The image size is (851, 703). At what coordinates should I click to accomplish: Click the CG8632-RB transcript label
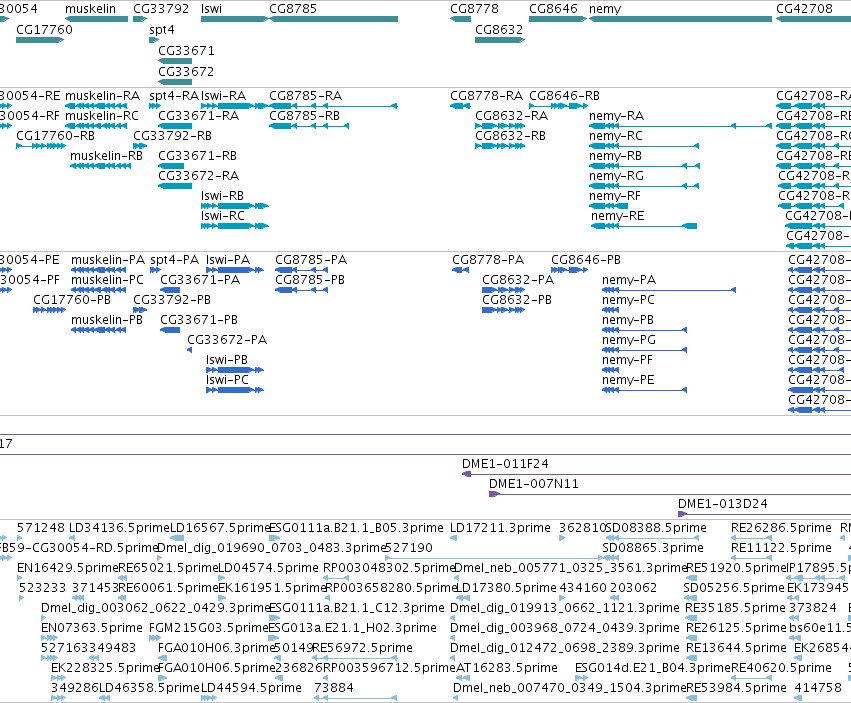coord(511,136)
